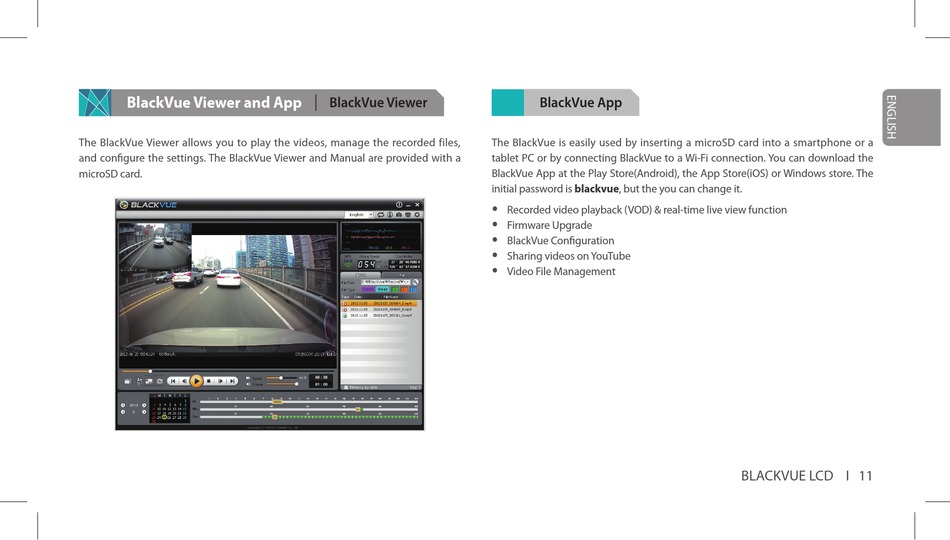
Task: Click the rear camera picture-in-picture thumbnail
Action: [154, 247]
